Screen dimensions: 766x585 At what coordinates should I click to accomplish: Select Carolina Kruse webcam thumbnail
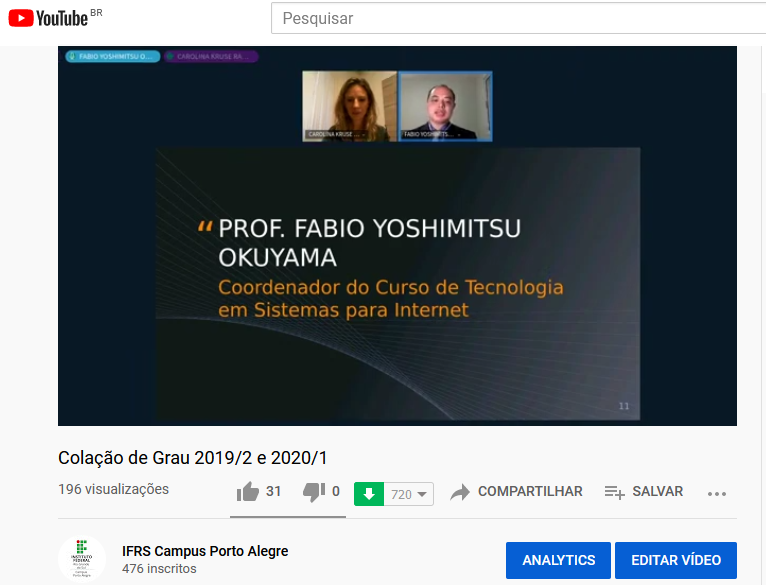[x=349, y=106]
